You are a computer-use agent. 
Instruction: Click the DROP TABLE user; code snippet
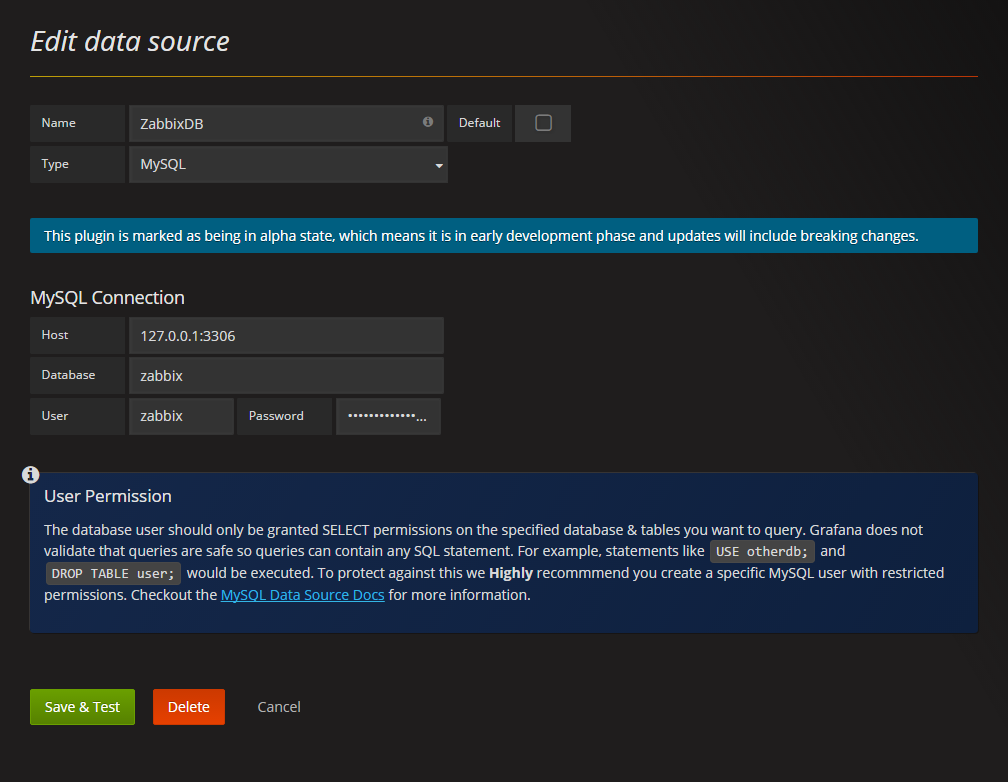tap(112, 573)
